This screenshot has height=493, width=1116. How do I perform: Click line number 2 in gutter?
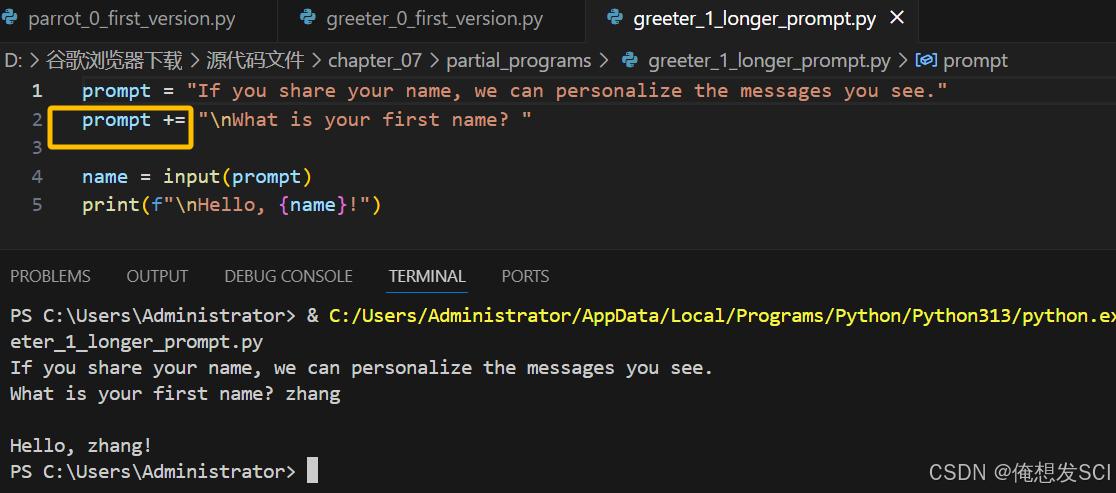(36, 120)
